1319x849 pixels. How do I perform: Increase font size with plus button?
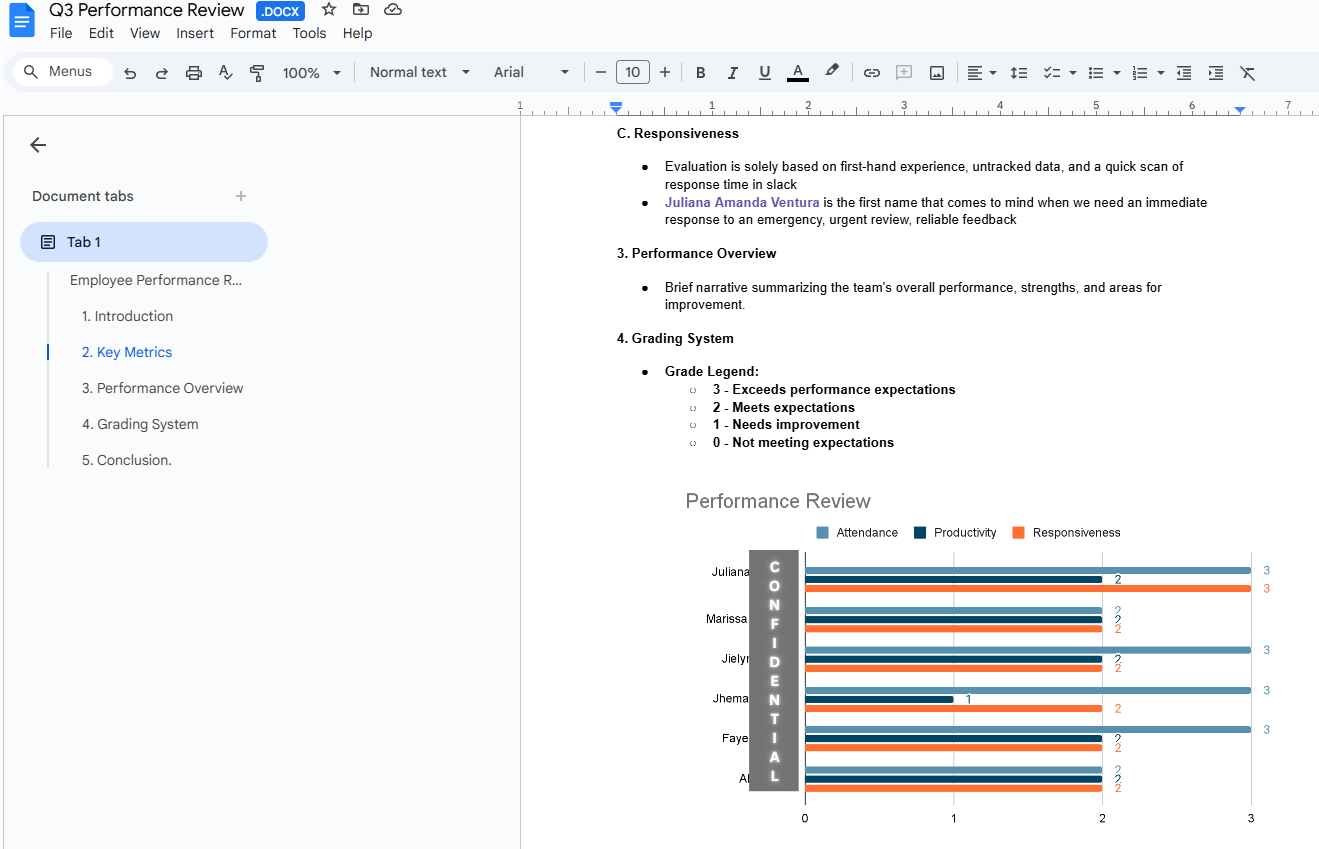pos(665,72)
